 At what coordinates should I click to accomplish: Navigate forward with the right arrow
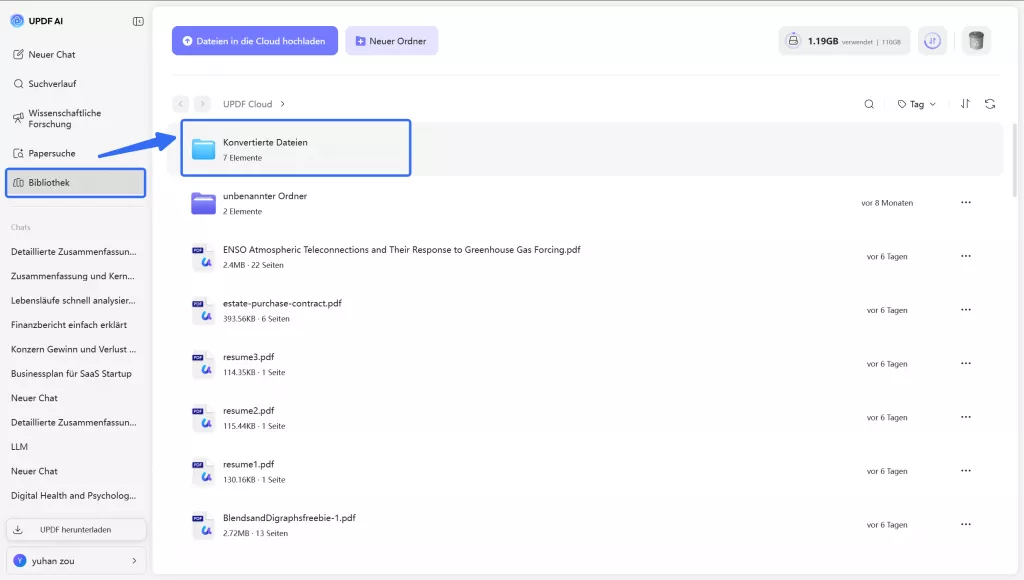[203, 104]
